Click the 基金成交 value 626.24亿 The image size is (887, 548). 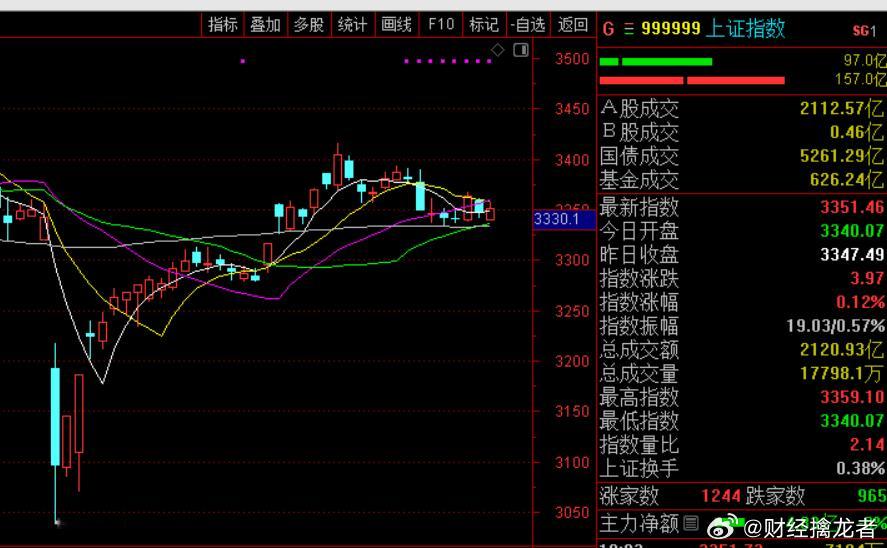(x=846, y=180)
